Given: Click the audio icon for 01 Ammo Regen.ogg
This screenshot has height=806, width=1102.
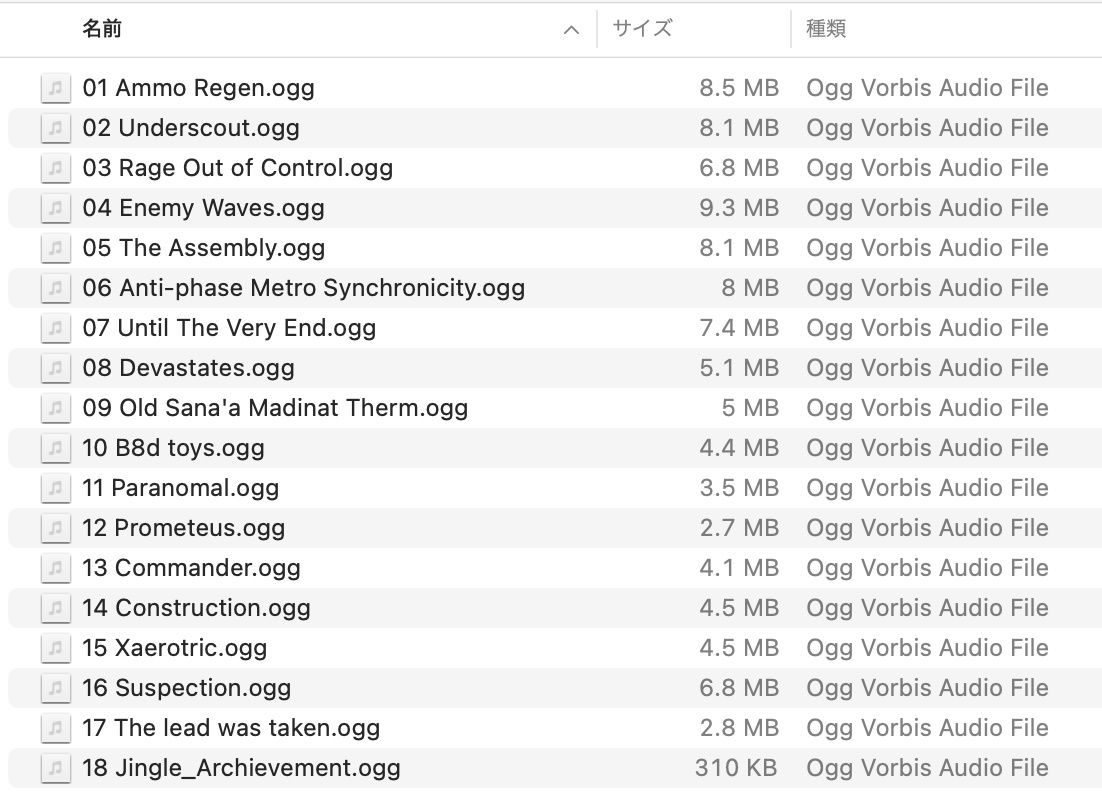Looking at the screenshot, I should 56,88.
